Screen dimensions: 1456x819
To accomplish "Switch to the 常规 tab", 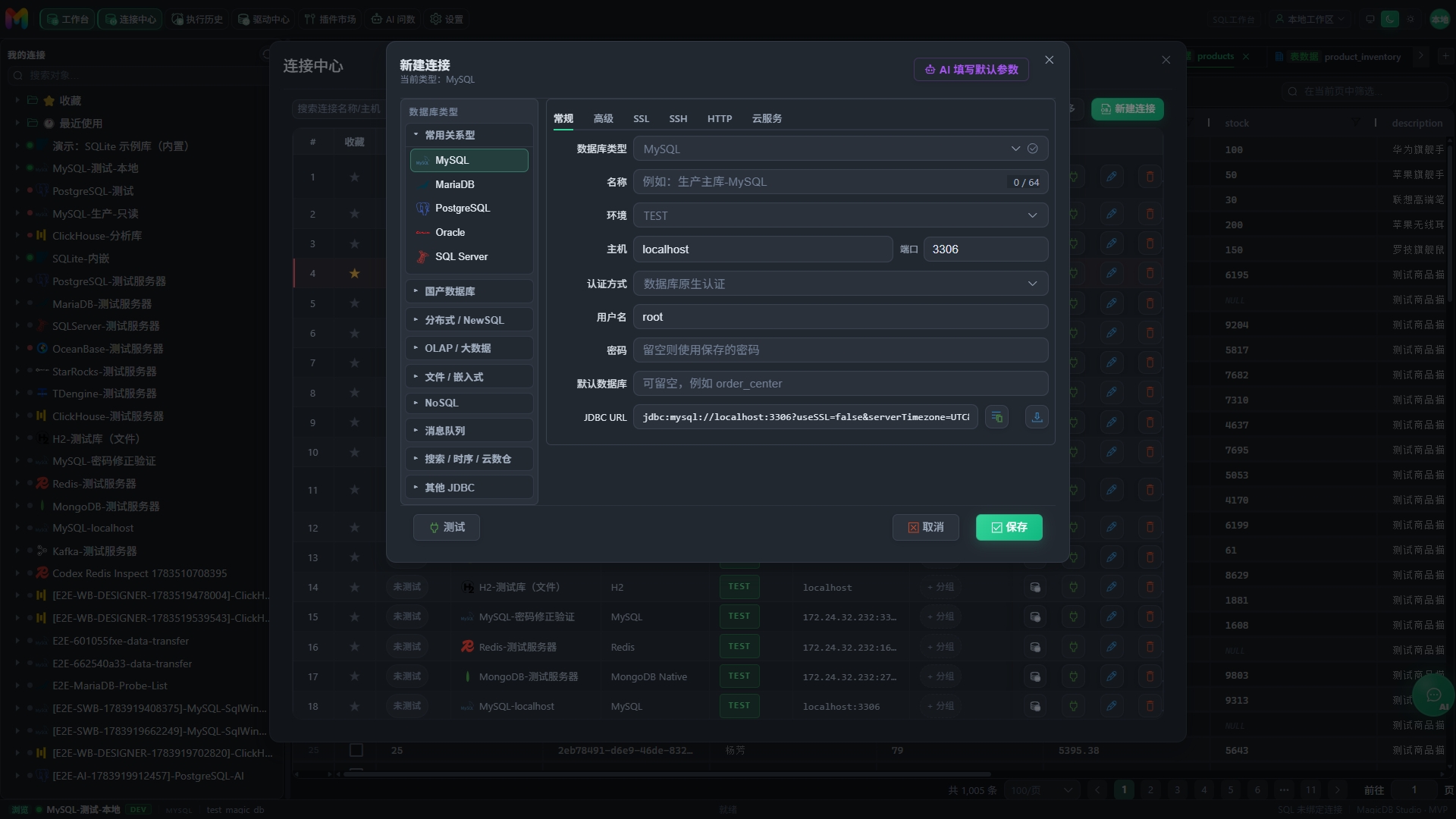I will tap(563, 118).
